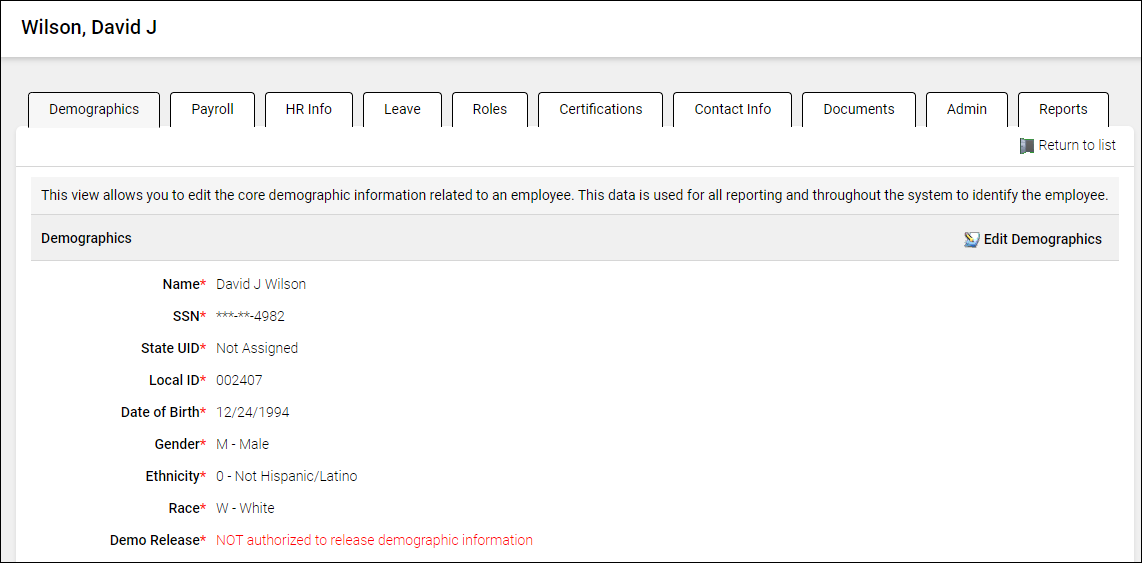This screenshot has width=1142, height=563.
Task: Click the red Demo Release warning text
Action: pyautogui.click(x=374, y=541)
